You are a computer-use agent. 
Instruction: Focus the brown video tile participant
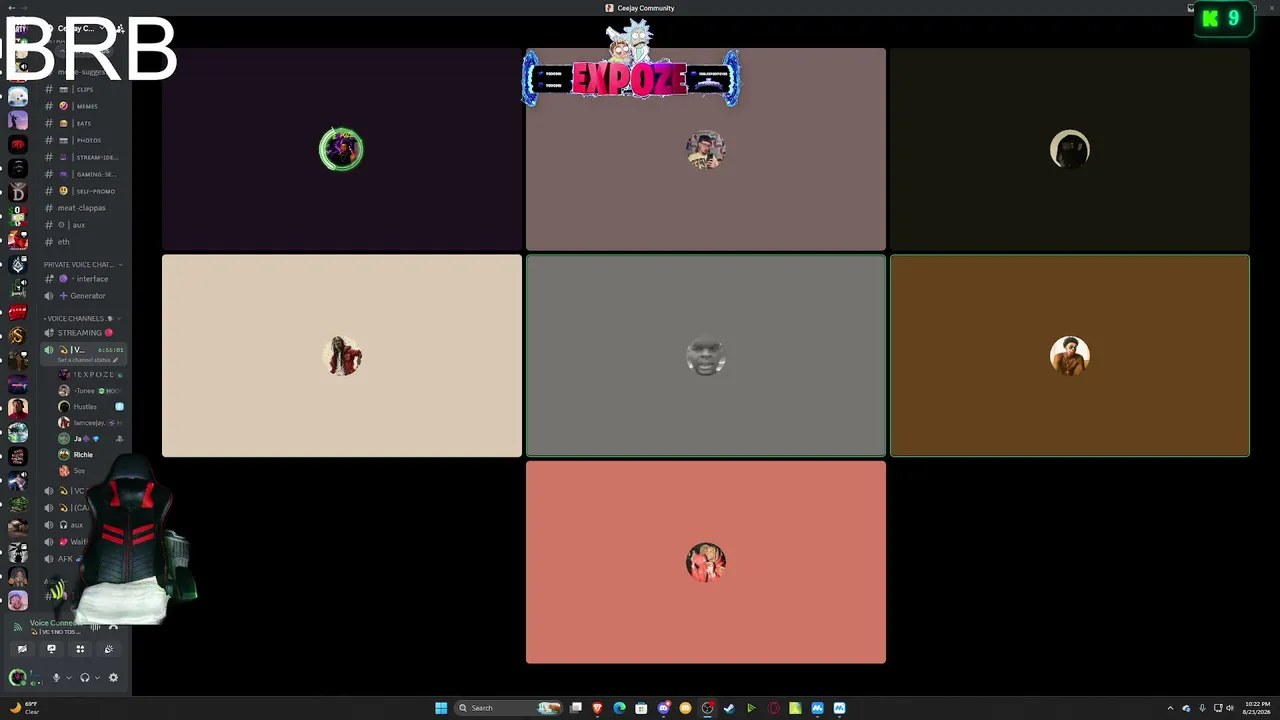(1070, 356)
